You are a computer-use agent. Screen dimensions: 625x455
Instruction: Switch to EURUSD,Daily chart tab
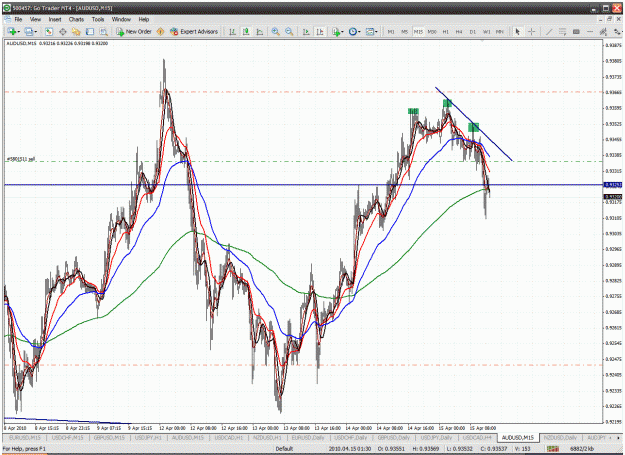coord(308,437)
